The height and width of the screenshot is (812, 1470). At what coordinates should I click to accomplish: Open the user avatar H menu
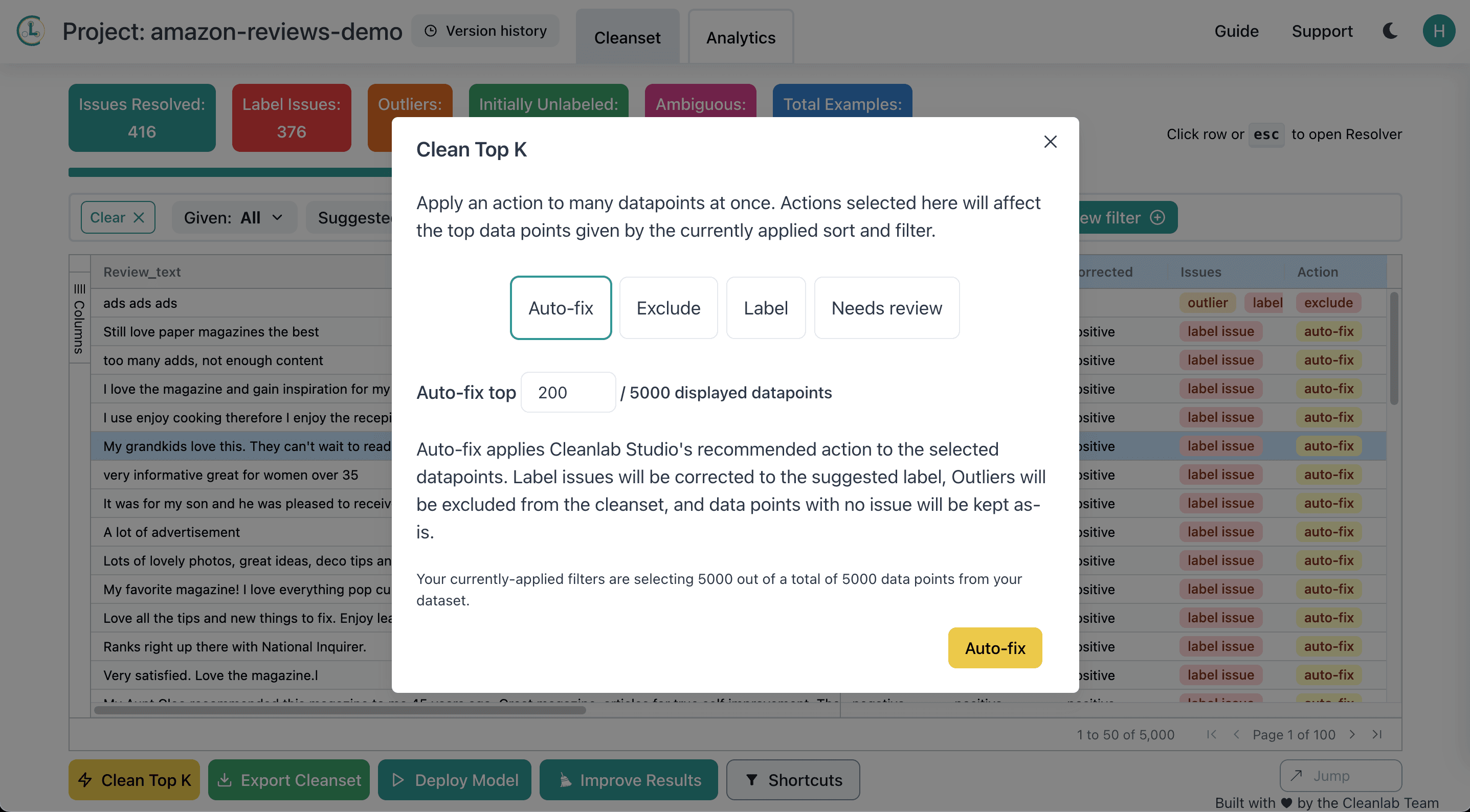(1438, 31)
